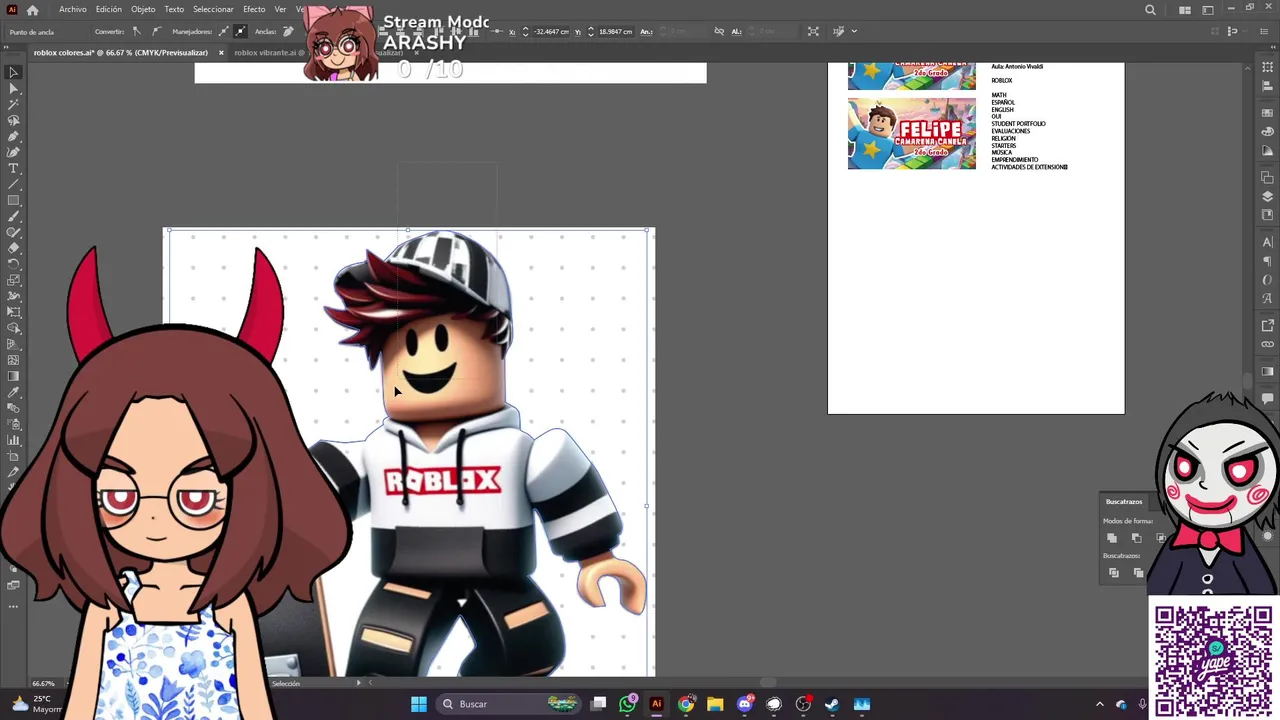The height and width of the screenshot is (720, 1280).
Task: Go to Illustrator Home screen
Action: click(x=33, y=10)
